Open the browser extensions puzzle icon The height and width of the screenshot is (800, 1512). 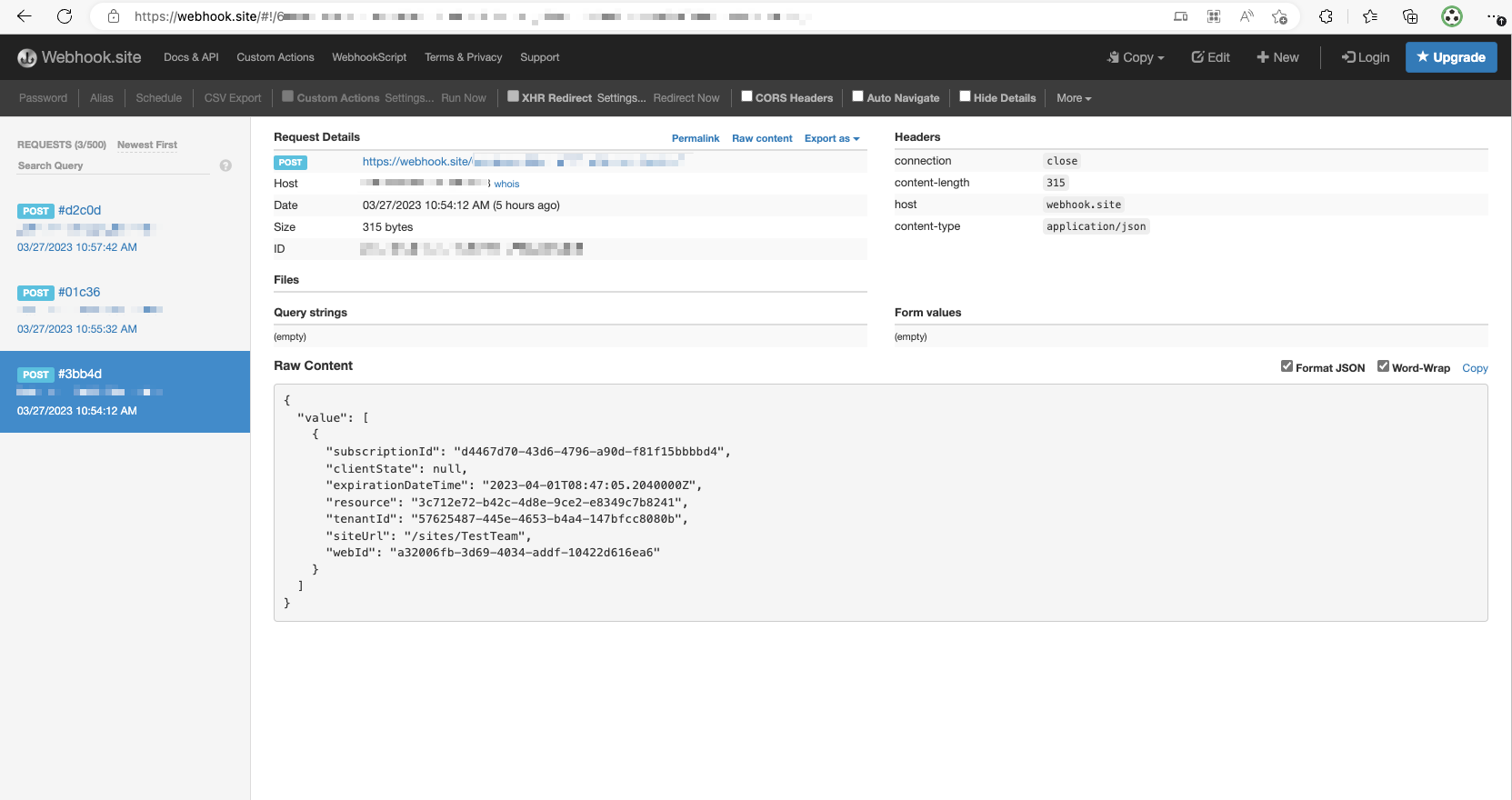1326,16
